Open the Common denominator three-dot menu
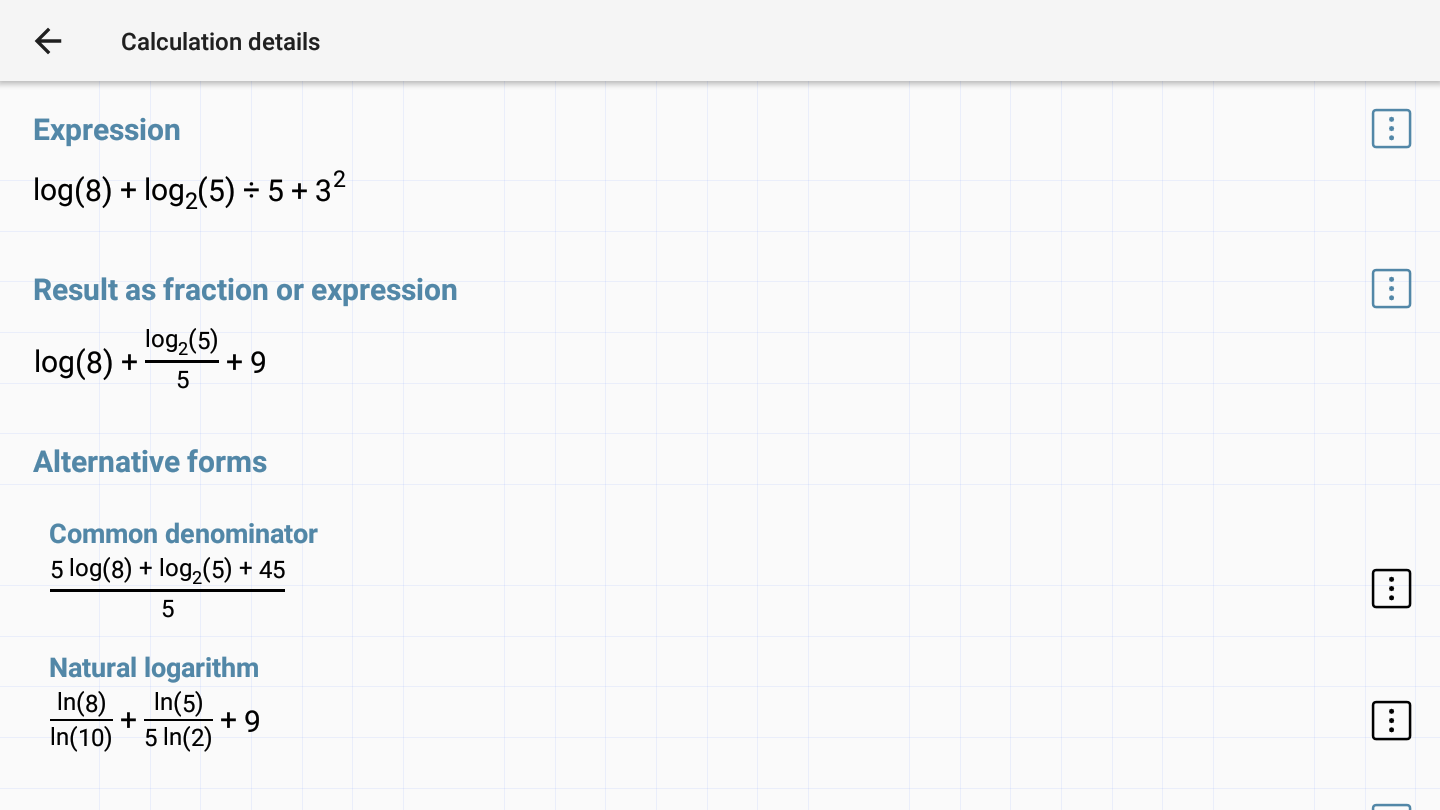This screenshot has height=810, width=1440. click(x=1391, y=589)
